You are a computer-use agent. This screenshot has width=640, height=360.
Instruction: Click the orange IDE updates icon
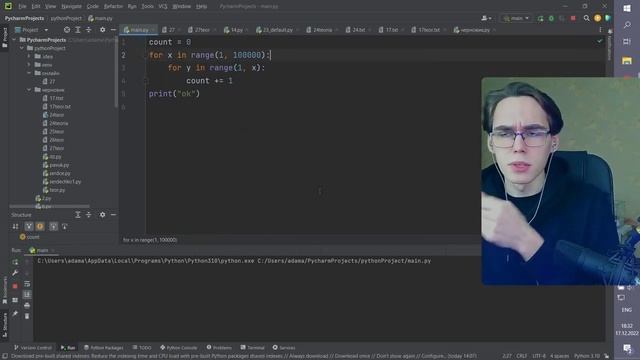click(x=598, y=18)
